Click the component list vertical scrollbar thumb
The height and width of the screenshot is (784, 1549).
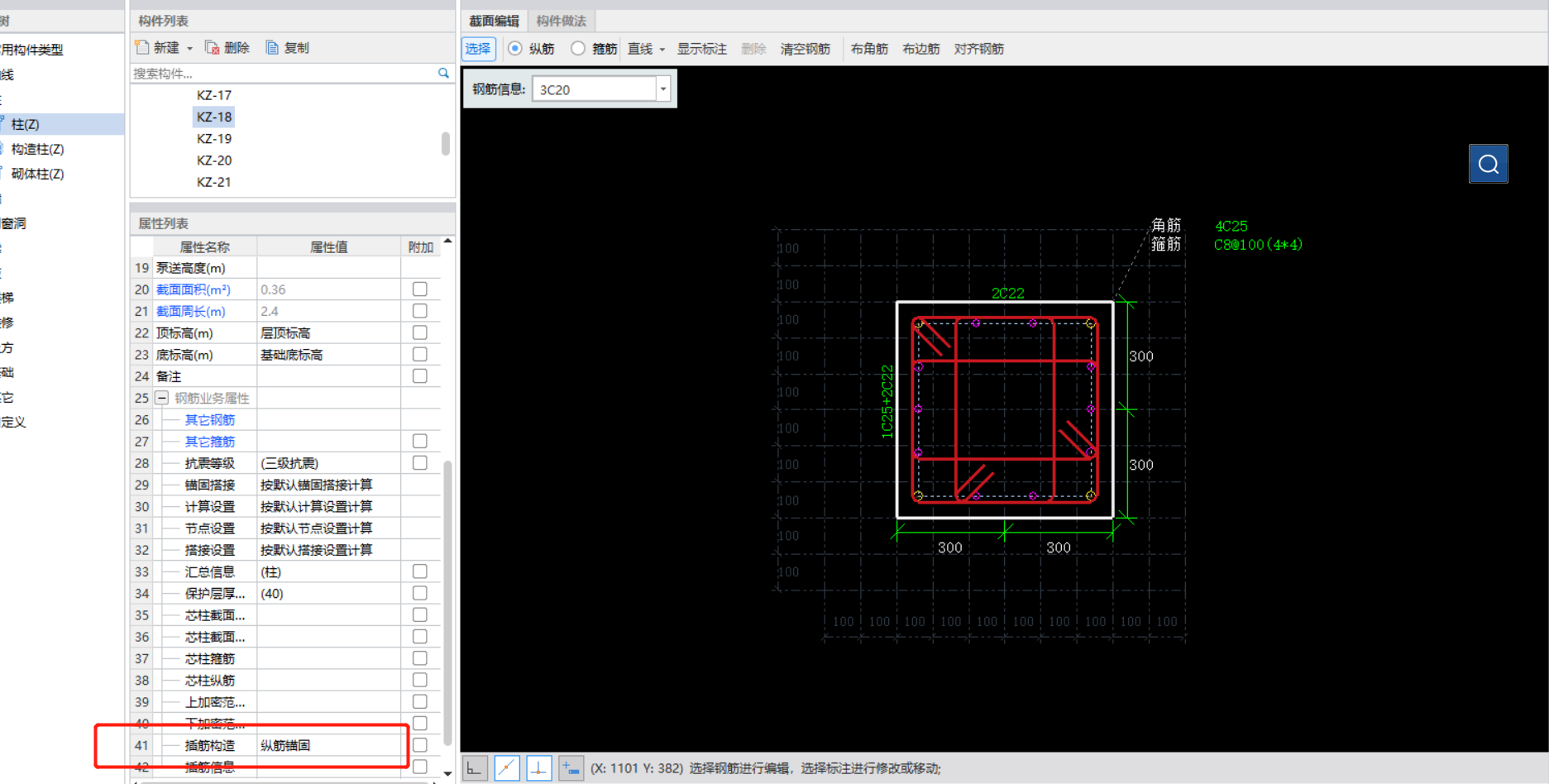(x=446, y=143)
